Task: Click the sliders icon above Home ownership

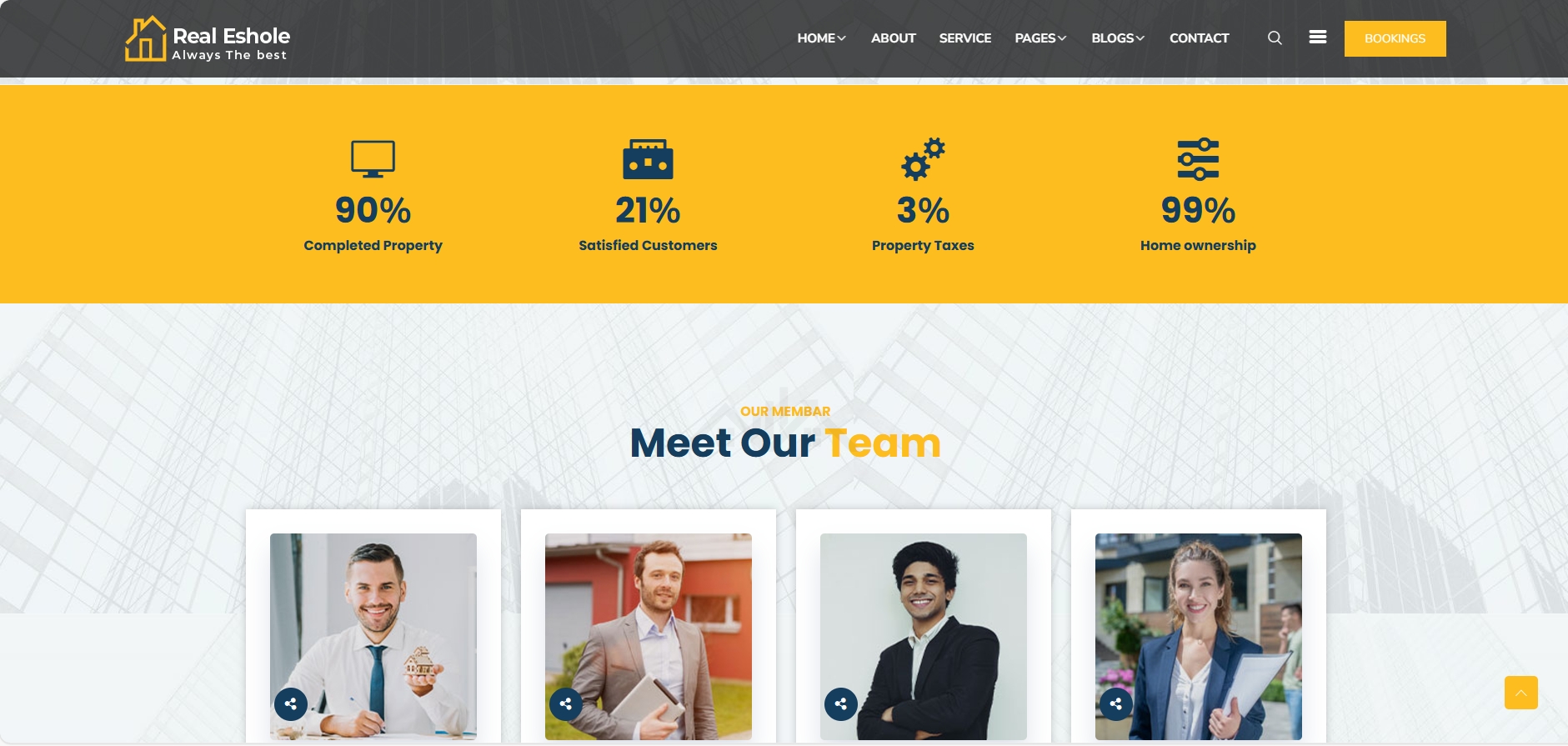Action: pos(1198,159)
